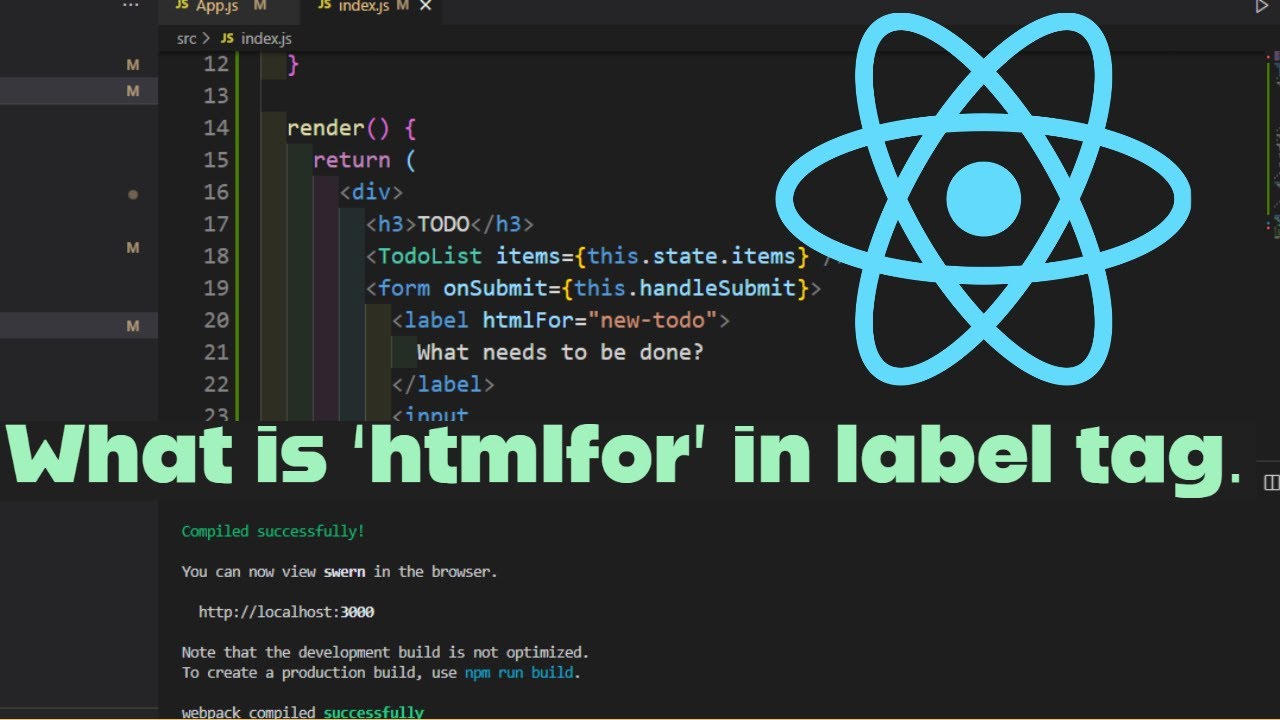This screenshot has height=720, width=1280.
Task: Open the explorer more-actions ellipsis menu
Action: click(x=131, y=6)
